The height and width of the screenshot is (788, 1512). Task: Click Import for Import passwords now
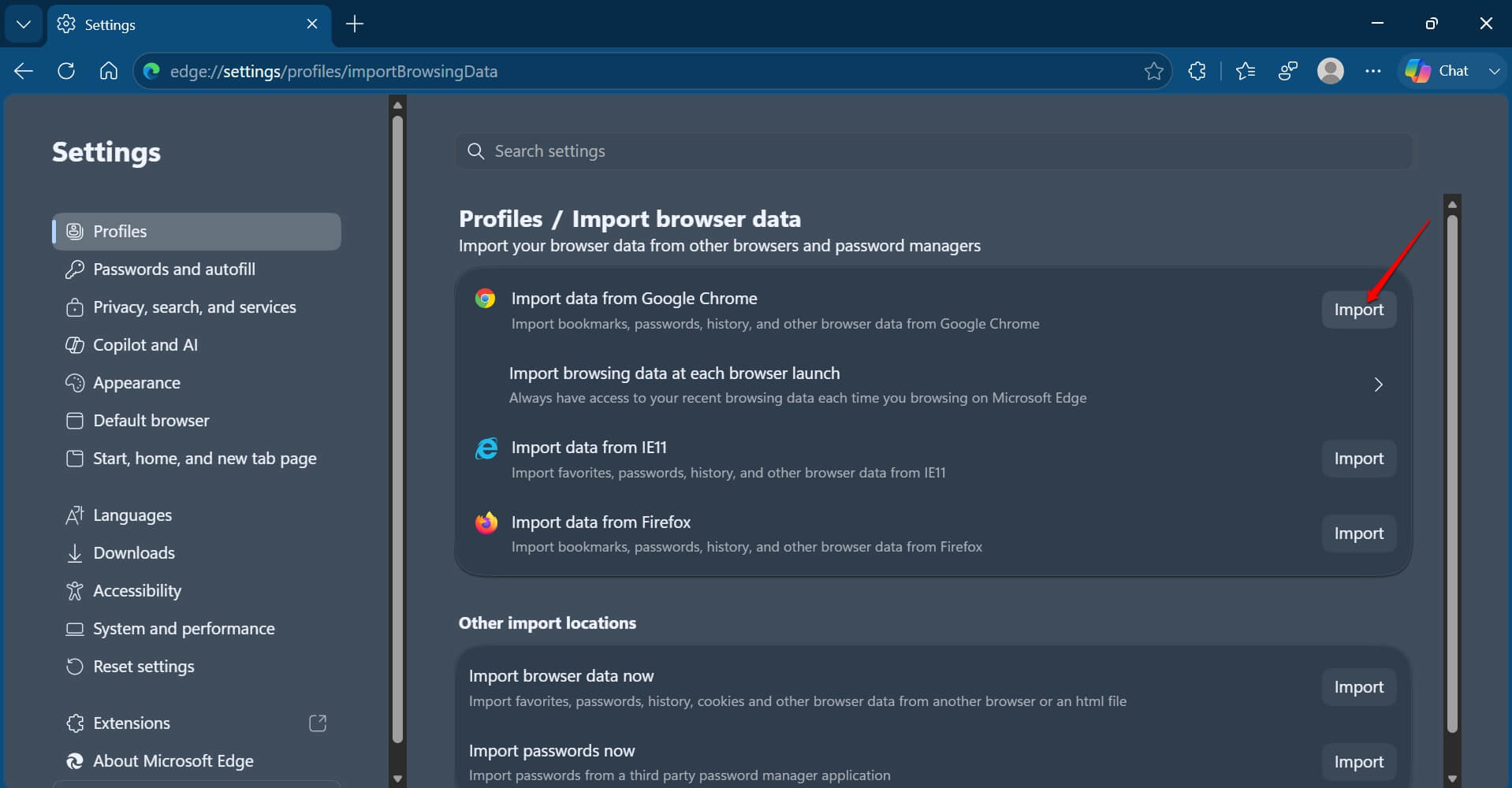pos(1358,762)
